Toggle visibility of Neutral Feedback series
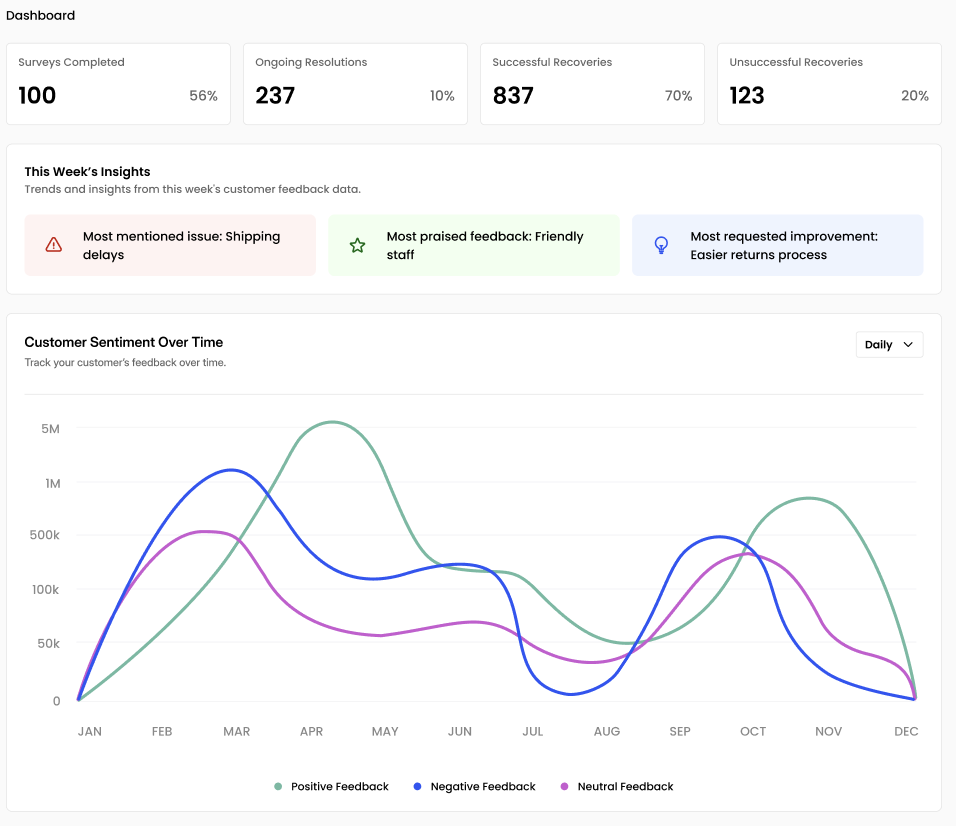956x826 pixels. click(618, 786)
